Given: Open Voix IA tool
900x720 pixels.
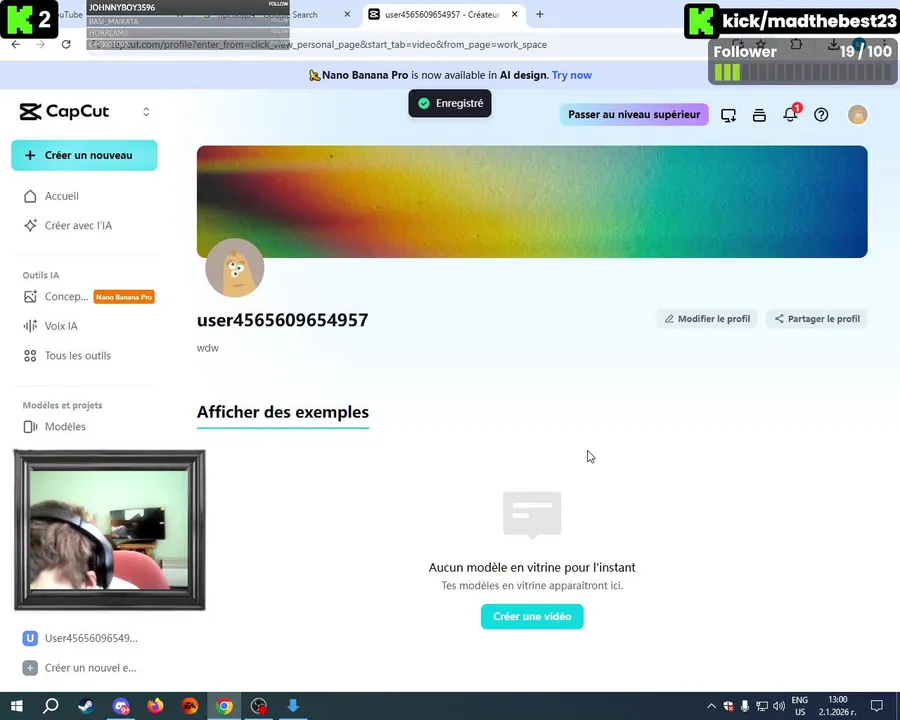Looking at the screenshot, I should coord(61,326).
